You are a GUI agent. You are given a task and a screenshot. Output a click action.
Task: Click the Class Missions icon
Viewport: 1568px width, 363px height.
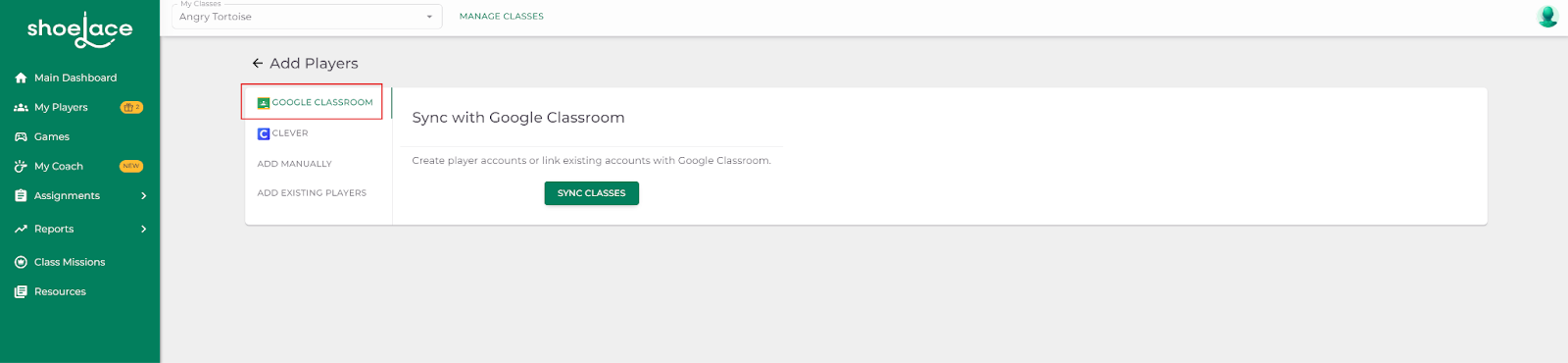point(21,262)
